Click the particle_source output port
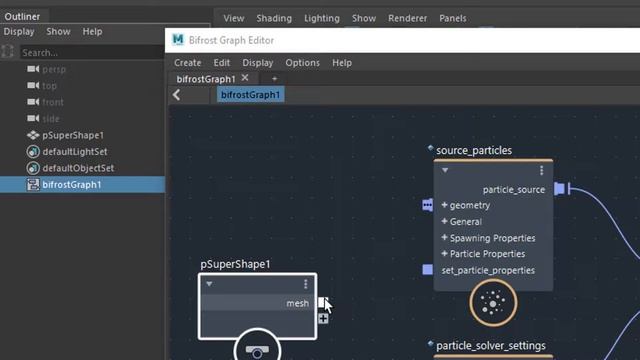 (560, 189)
